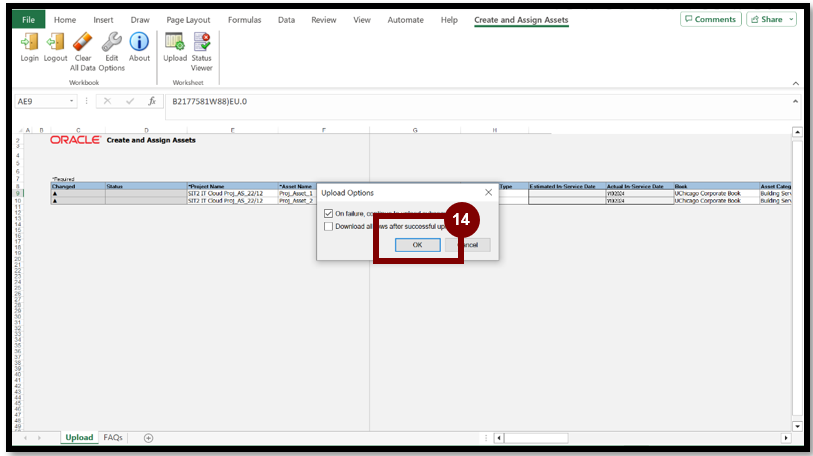Switch to the Home ribbon tab
Screen dimensions: 813x456
pos(65,20)
